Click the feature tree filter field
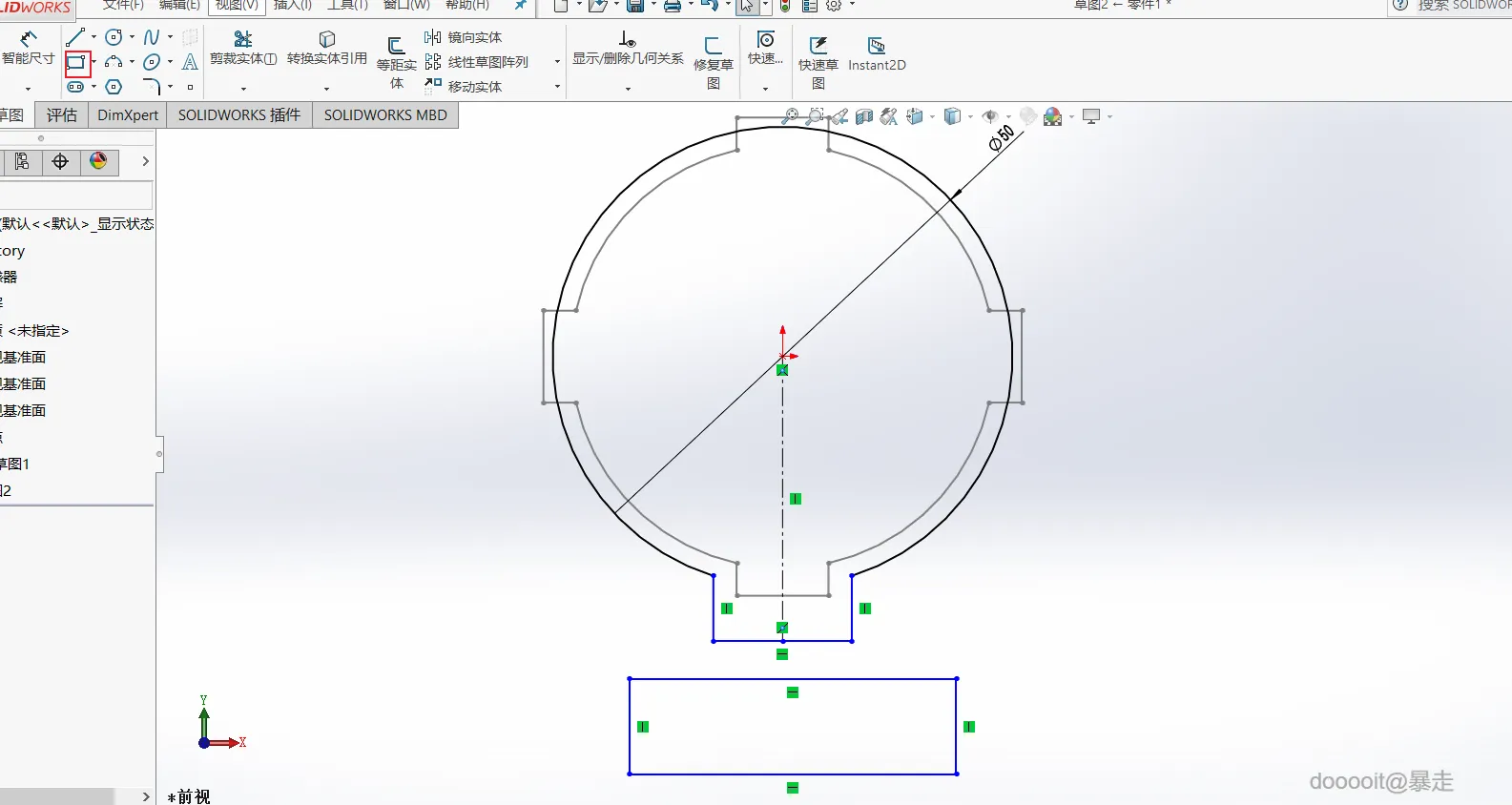The height and width of the screenshot is (805, 1512). [76, 196]
